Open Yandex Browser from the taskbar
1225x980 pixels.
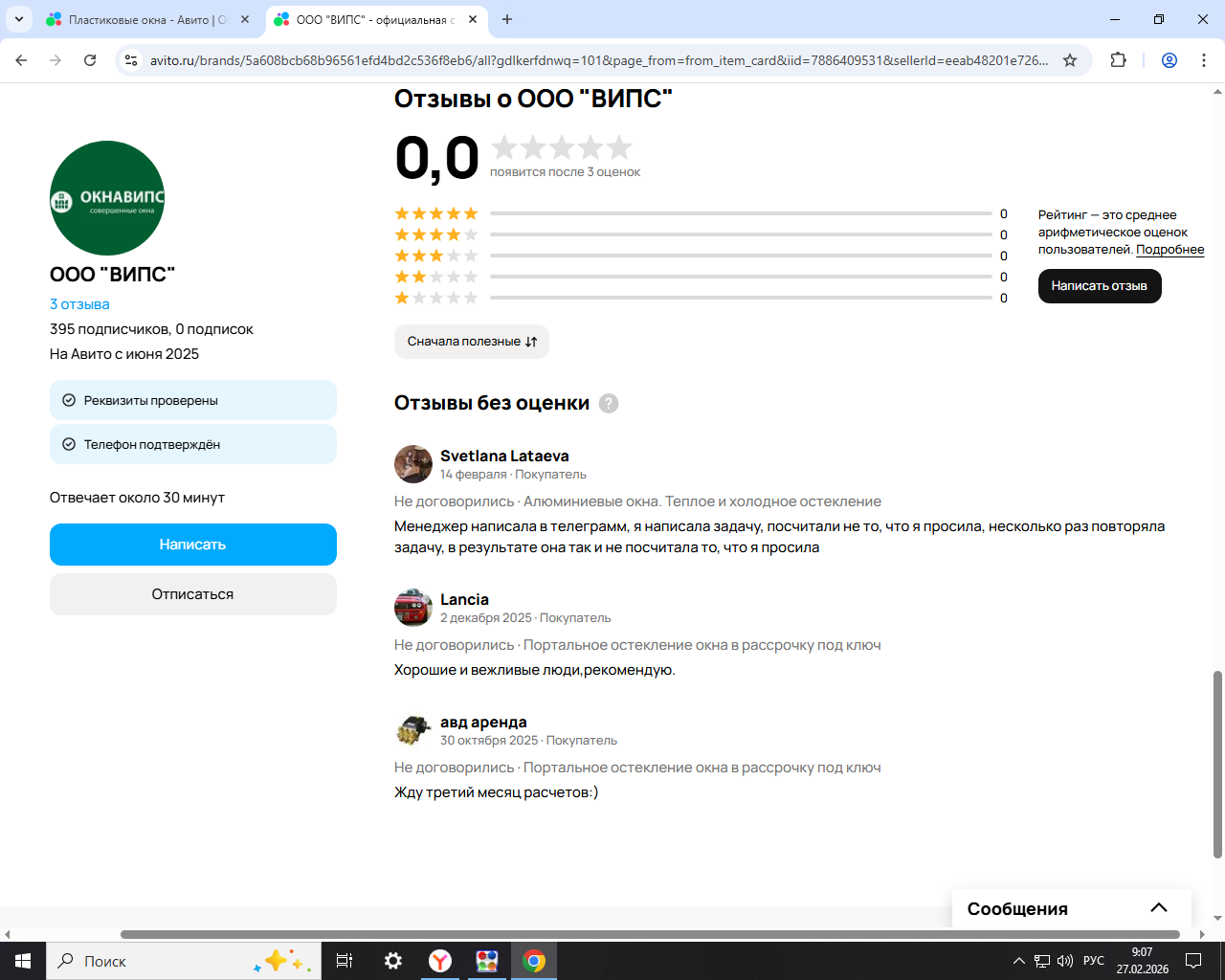[x=440, y=961]
